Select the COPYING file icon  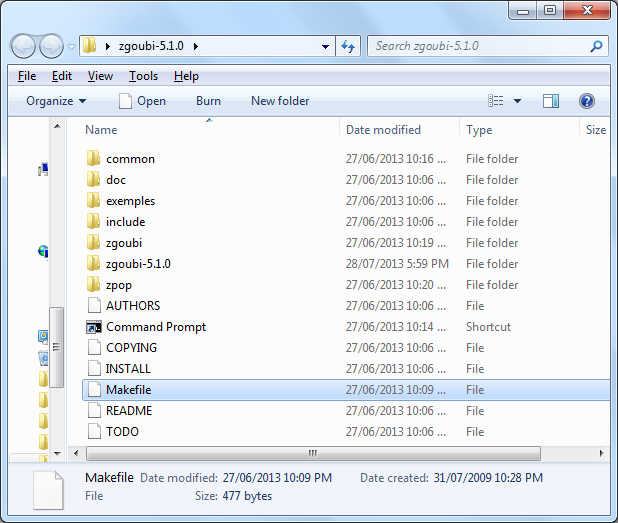pyautogui.click(x=94, y=348)
